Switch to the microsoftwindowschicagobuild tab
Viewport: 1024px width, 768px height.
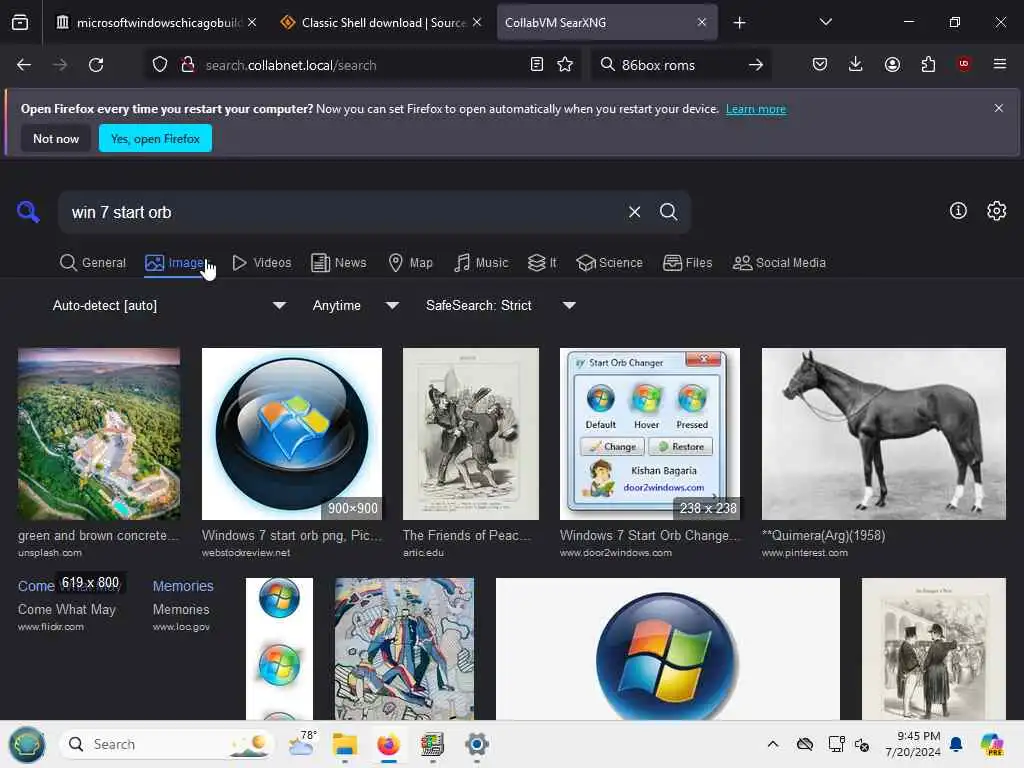(155, 23)
